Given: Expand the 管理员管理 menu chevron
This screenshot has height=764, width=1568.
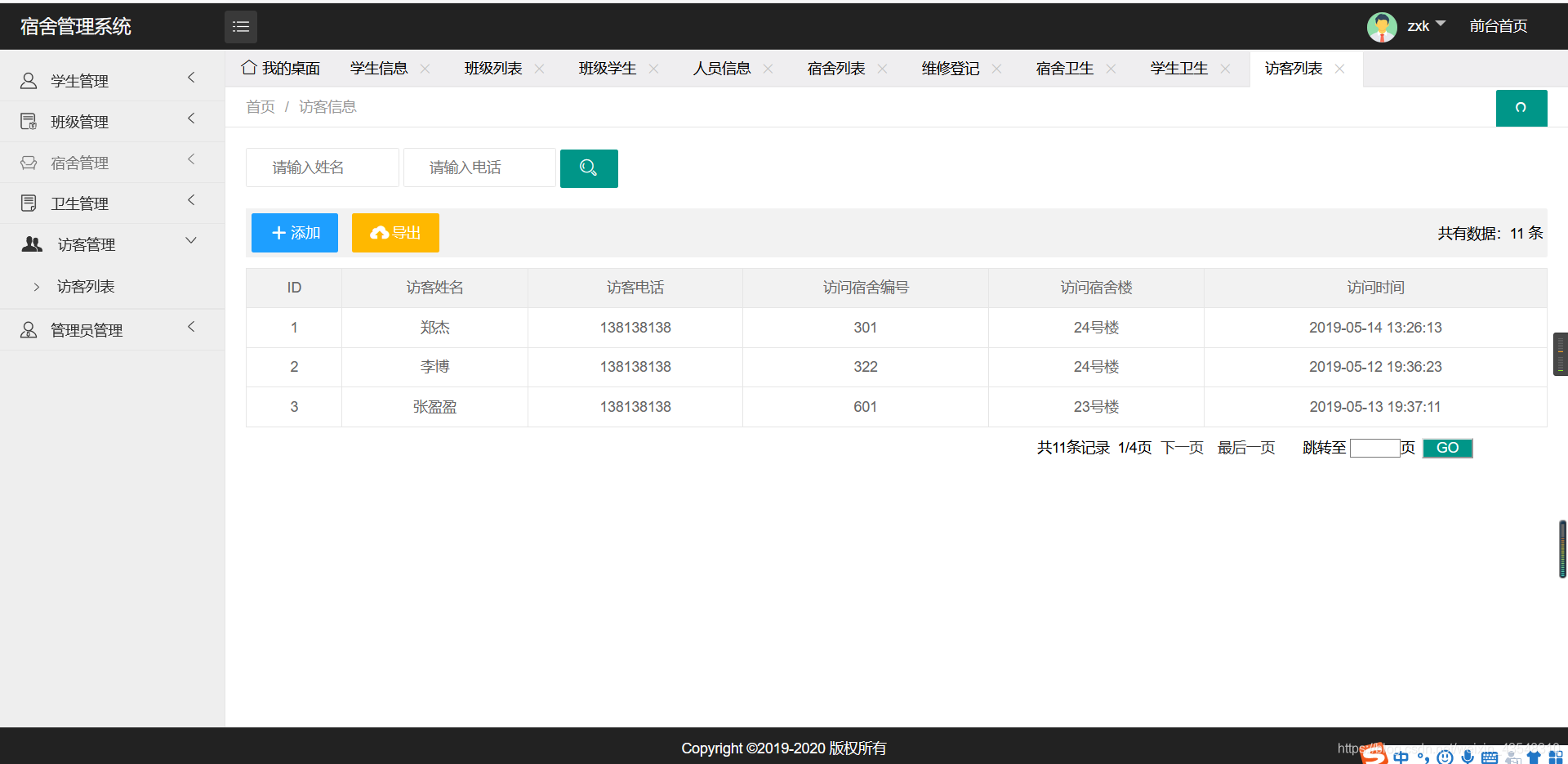Looking at the screenshot, I should (x=192, y=327).
